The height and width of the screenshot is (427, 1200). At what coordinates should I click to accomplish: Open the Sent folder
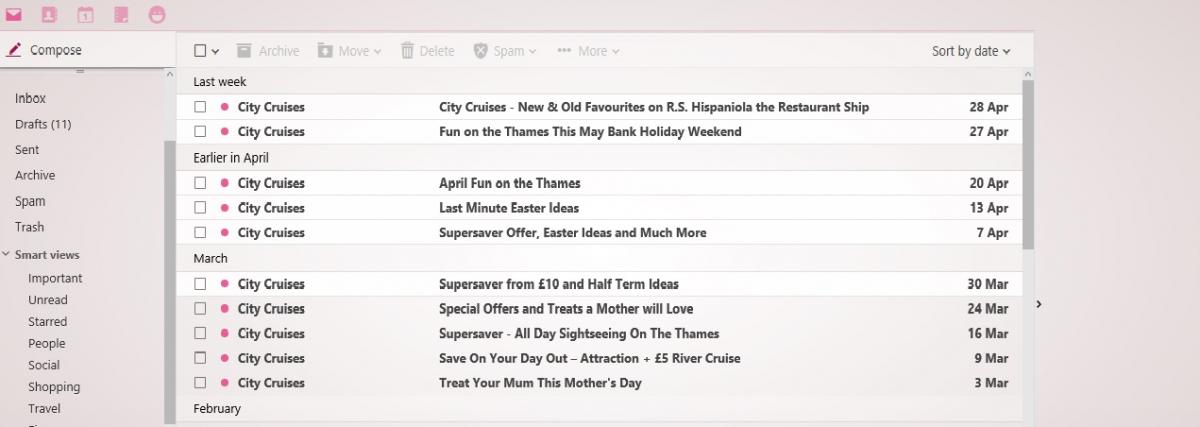tap(27, 150)
